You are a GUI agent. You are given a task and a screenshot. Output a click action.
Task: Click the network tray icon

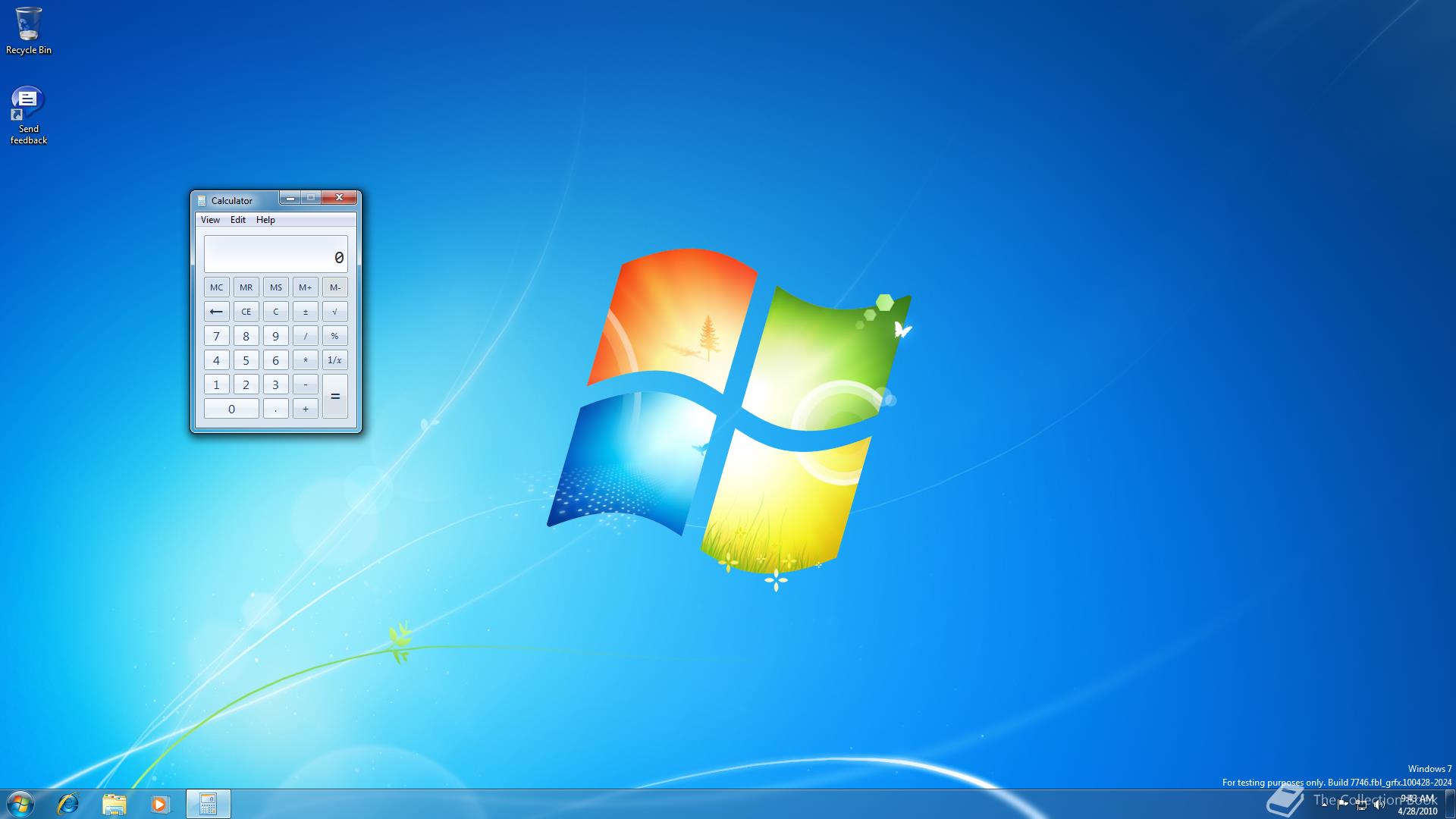[x=1361, y=805]
